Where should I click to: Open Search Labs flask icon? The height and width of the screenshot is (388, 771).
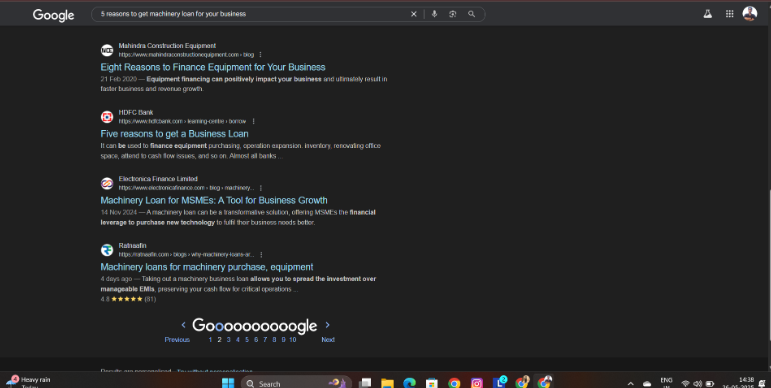tap(708, 14)
